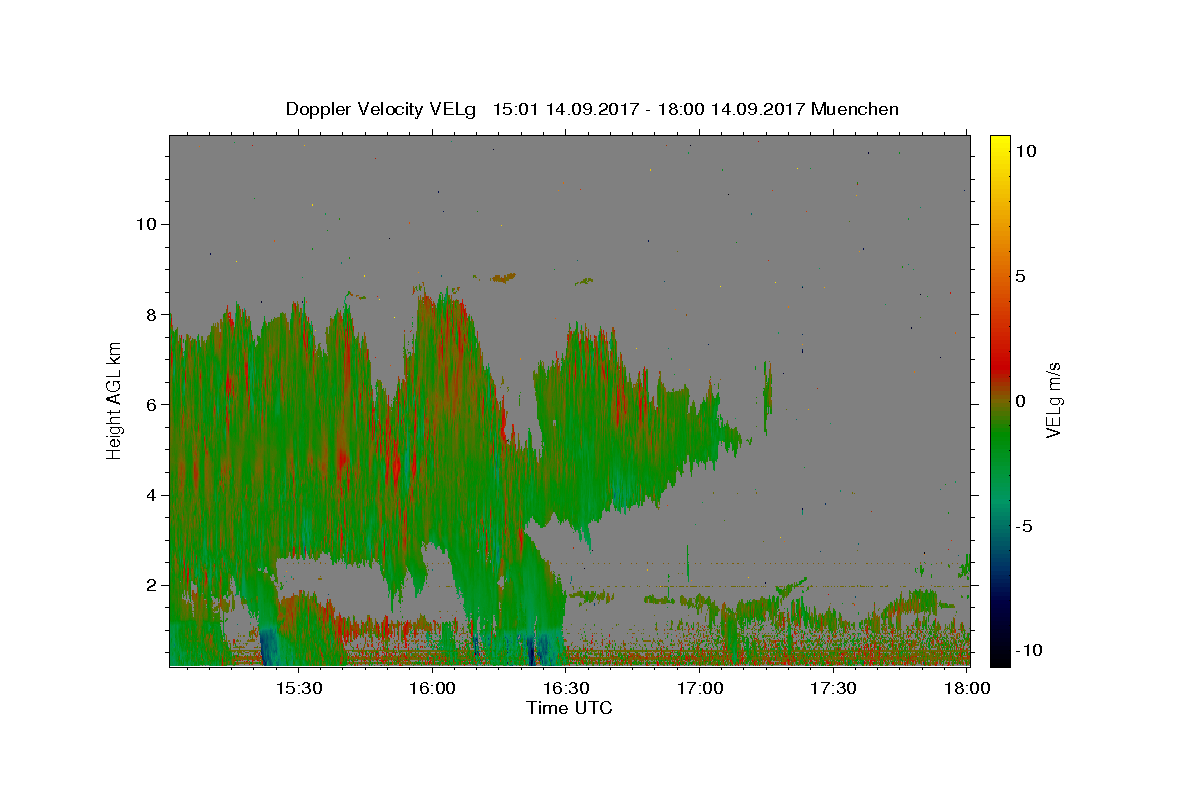Click the 10 km height tick label
1200x800 pixels.
145,224
